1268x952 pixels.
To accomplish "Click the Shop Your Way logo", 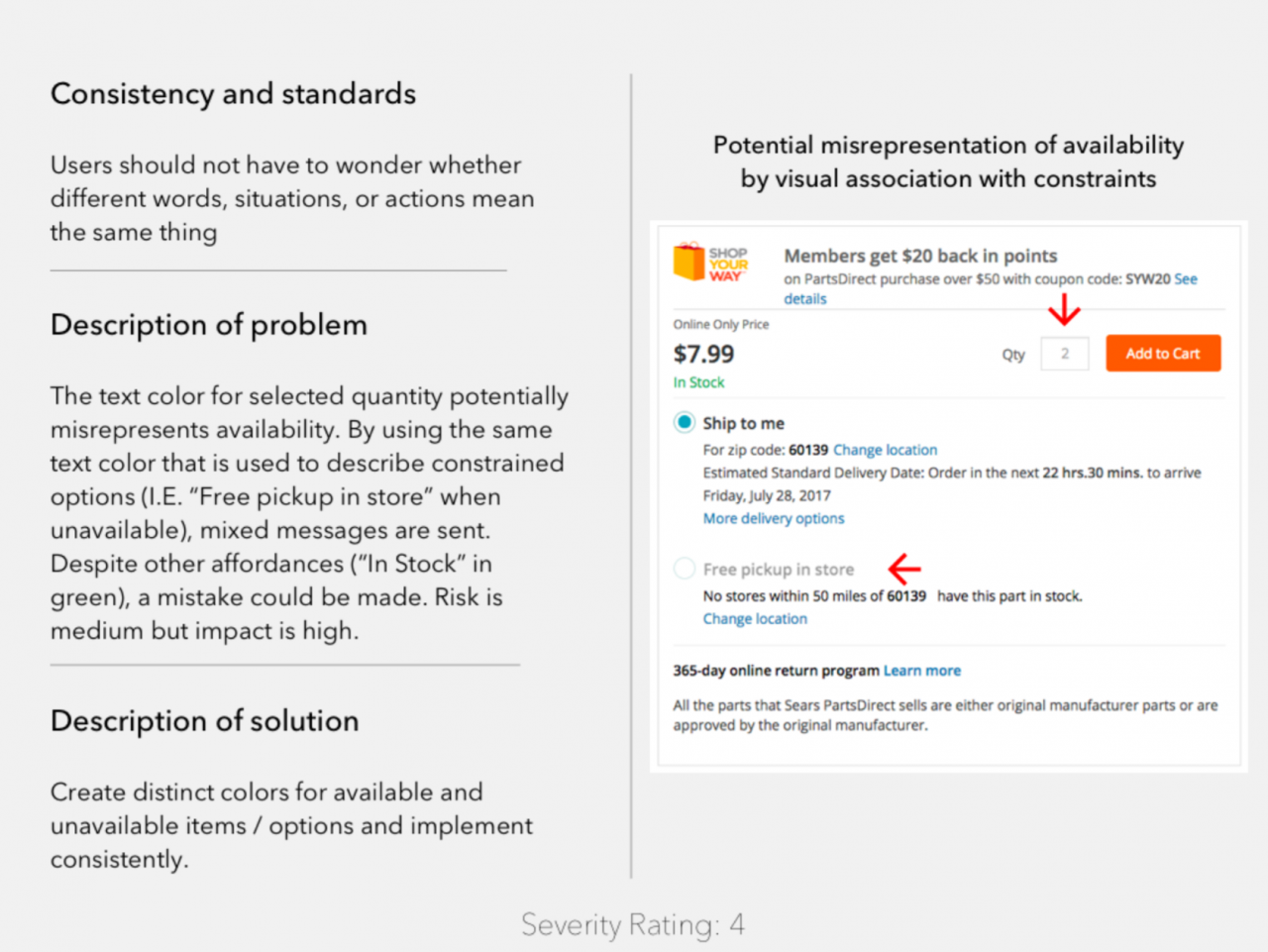I will [710, 264].
